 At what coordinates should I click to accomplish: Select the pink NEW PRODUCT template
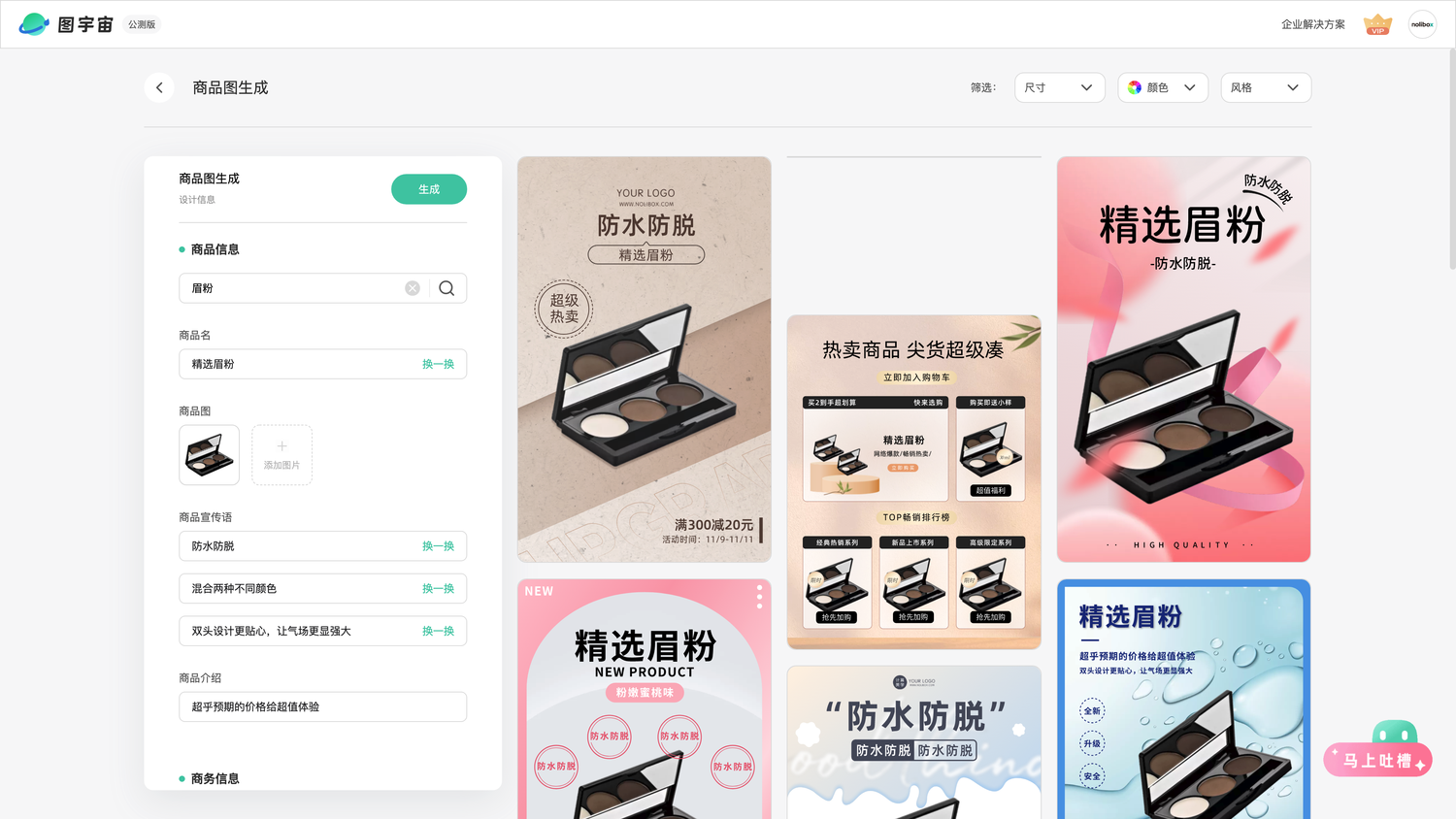(645, 700)
